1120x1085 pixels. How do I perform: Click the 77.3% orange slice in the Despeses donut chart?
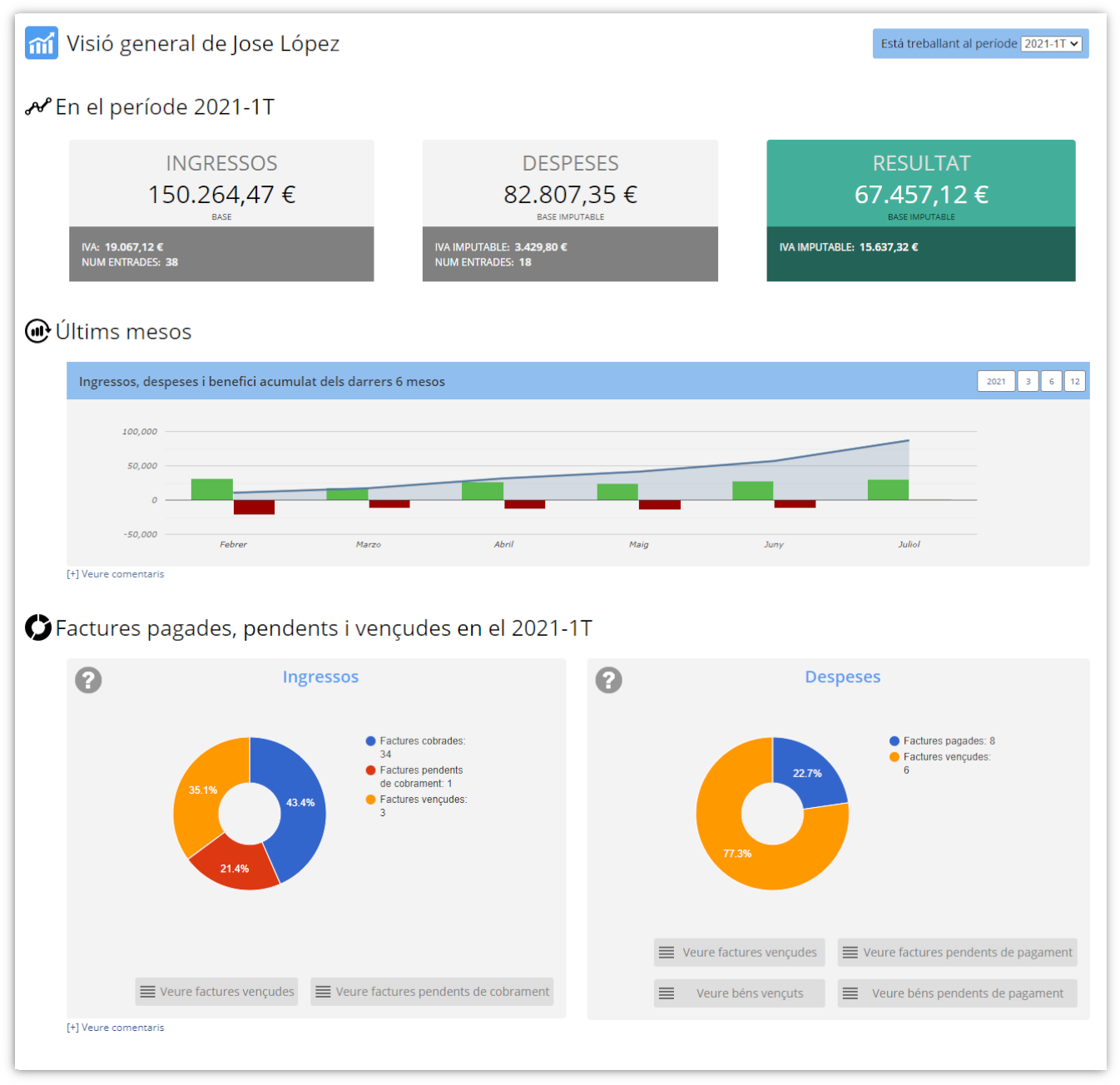point(737,854)
